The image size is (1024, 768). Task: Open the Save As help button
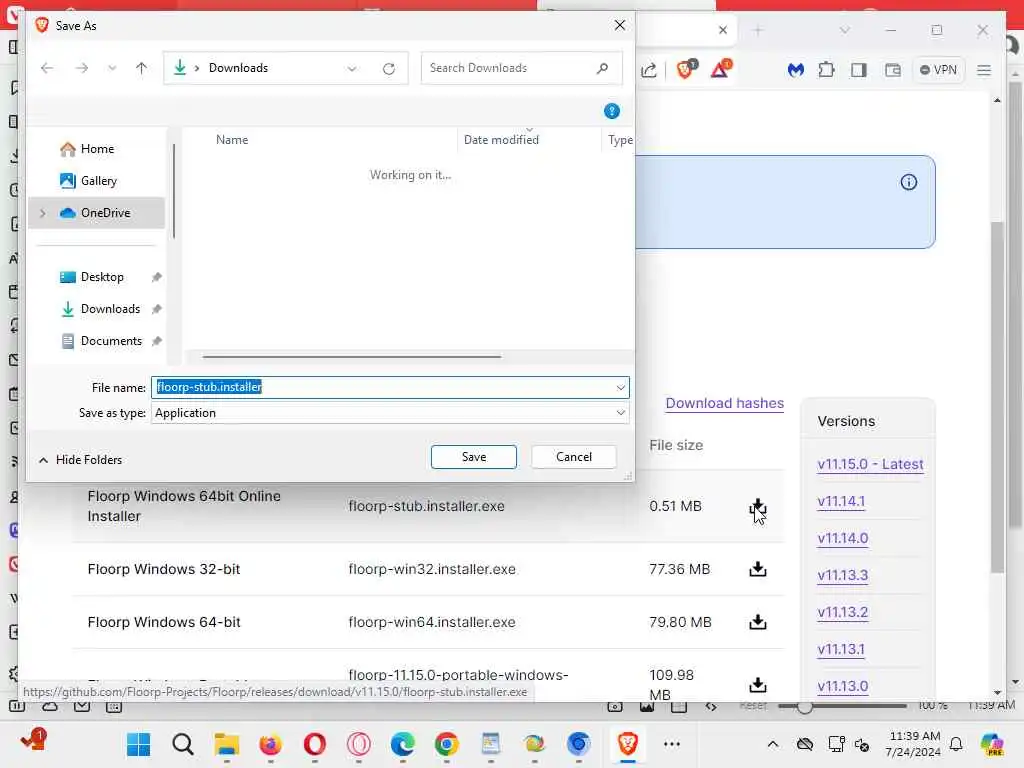tap(611, 111)
